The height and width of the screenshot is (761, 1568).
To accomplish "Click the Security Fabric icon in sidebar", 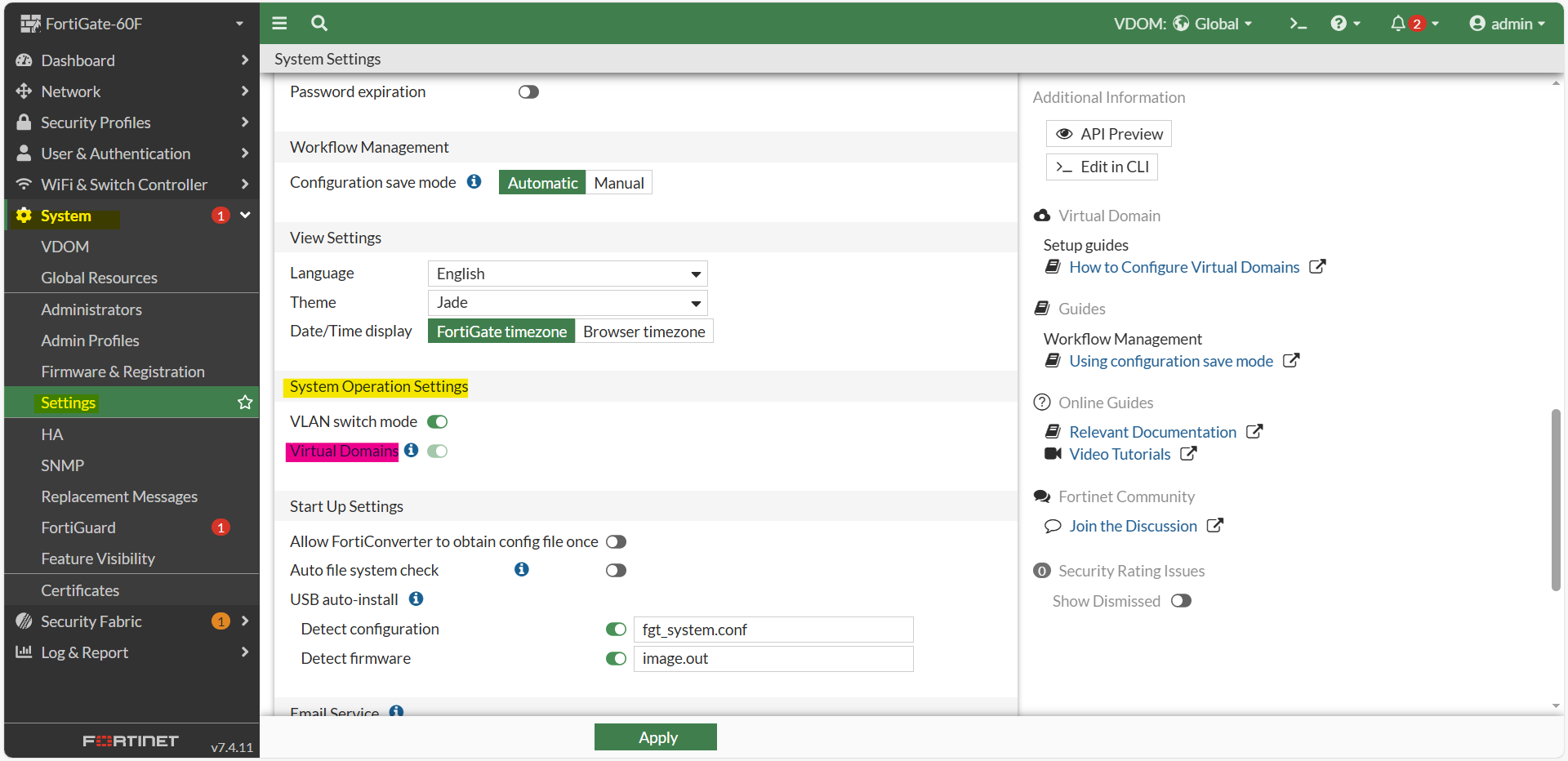I will 24,621.
